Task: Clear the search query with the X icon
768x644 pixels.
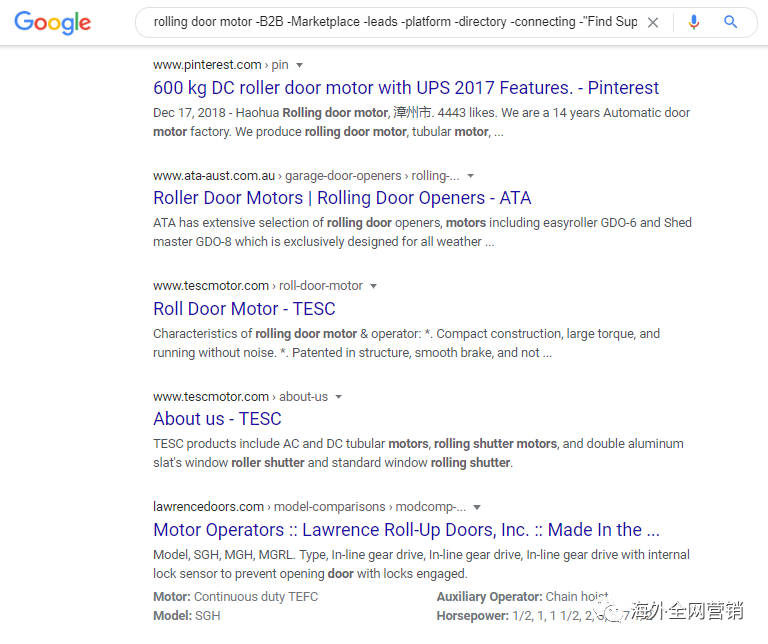Action: 652,23
